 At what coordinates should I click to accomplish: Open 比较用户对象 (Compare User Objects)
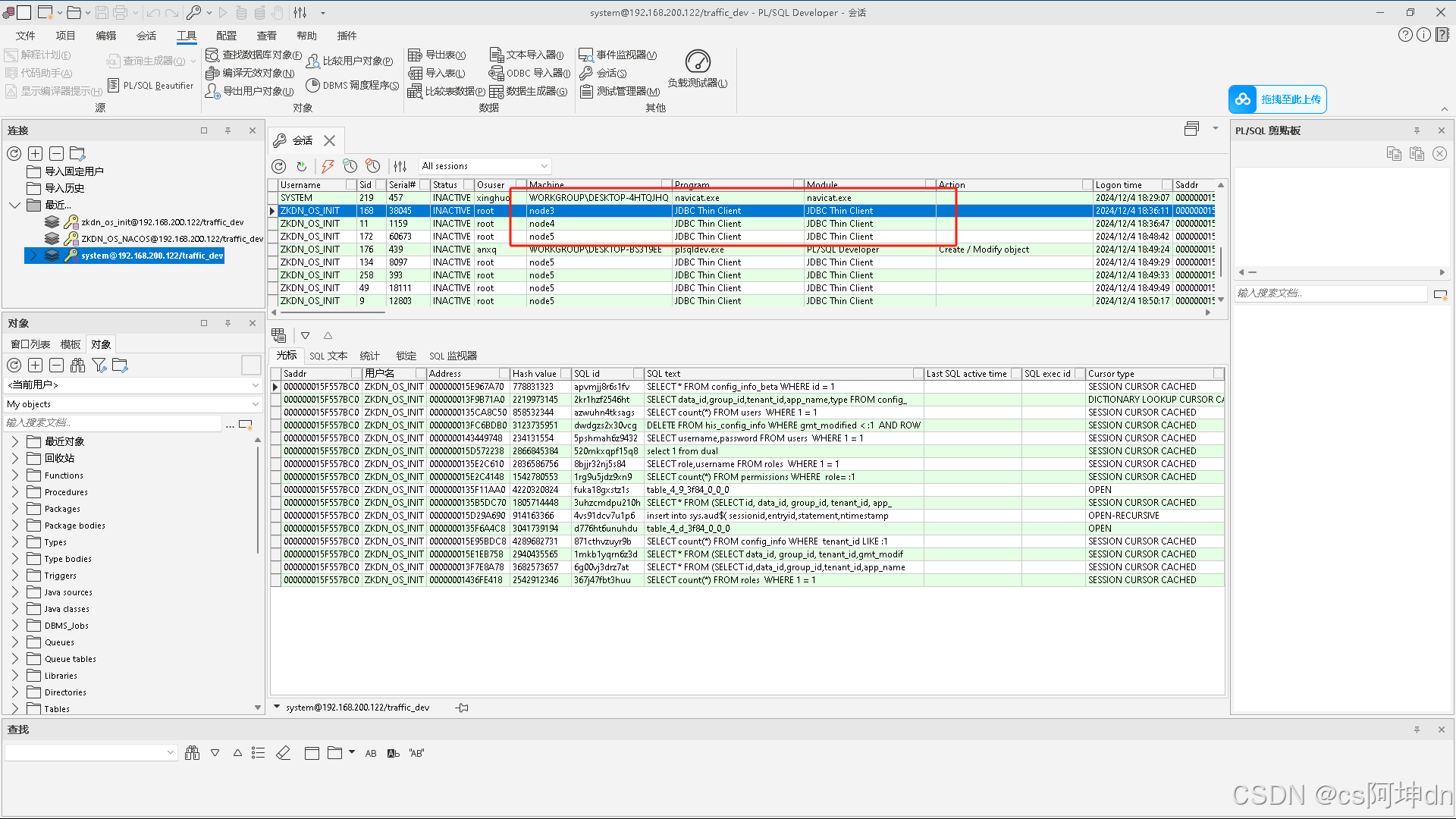tap(350, 61)
